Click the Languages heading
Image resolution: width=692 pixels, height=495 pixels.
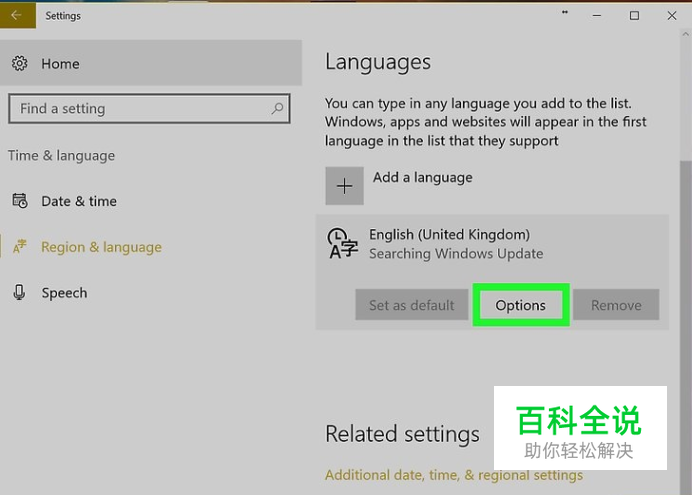pos(378,62)
